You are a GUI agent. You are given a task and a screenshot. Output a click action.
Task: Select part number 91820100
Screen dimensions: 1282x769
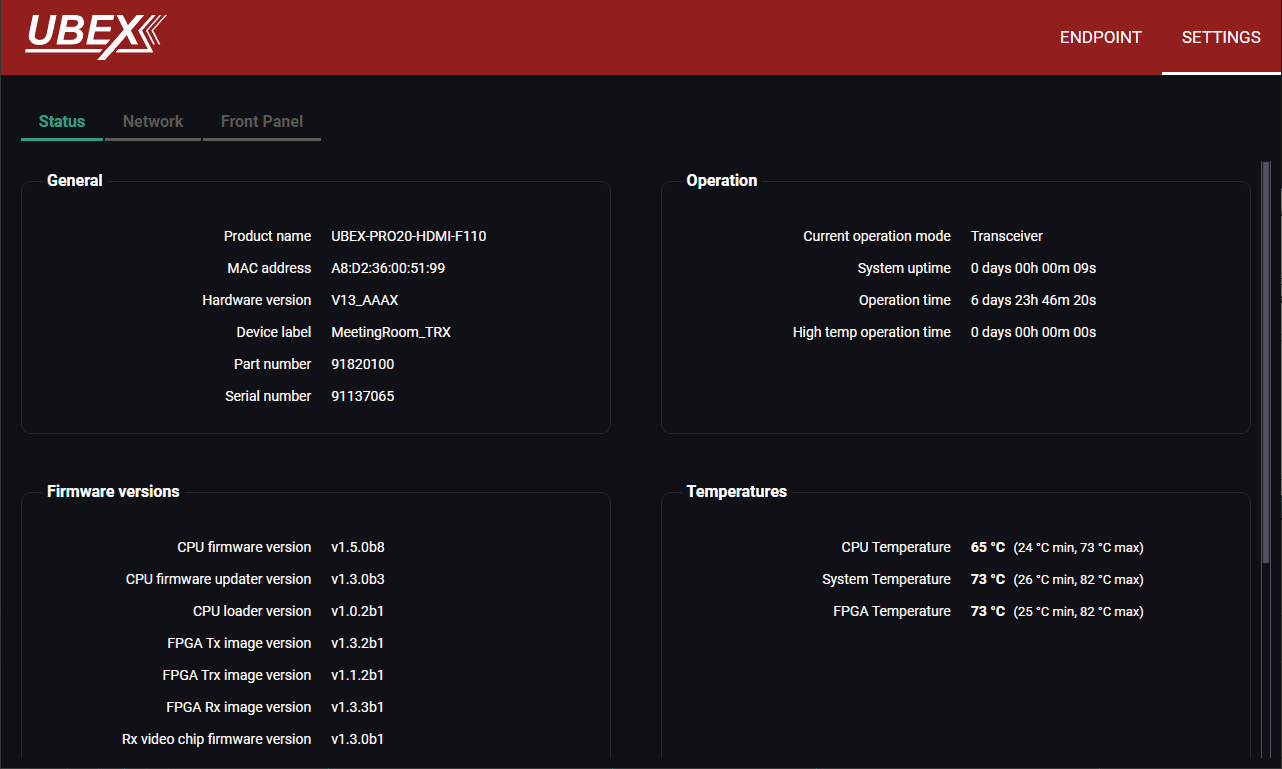point(363,364)
